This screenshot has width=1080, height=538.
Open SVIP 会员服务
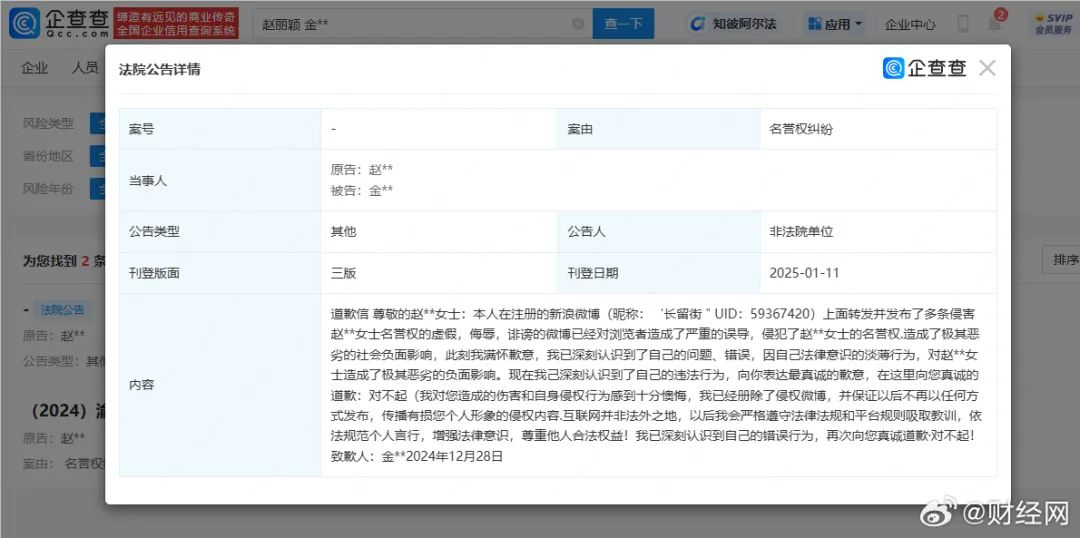tap(1053, 24)
